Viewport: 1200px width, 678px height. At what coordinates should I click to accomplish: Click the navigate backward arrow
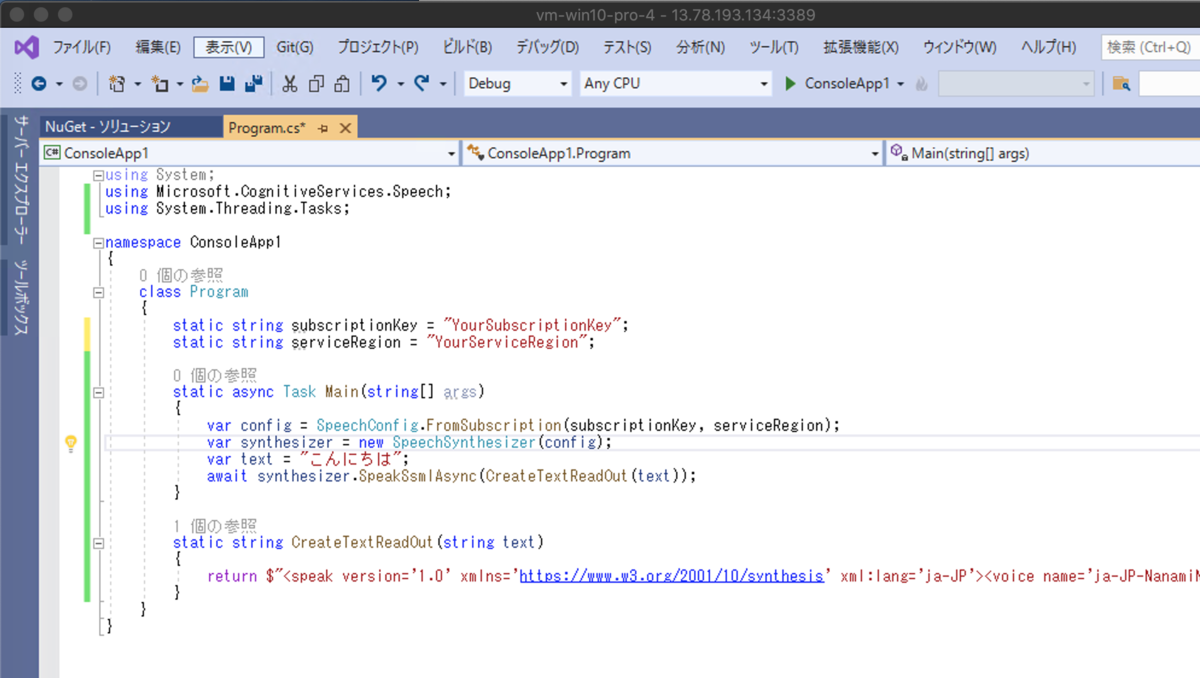click(37, 84)
